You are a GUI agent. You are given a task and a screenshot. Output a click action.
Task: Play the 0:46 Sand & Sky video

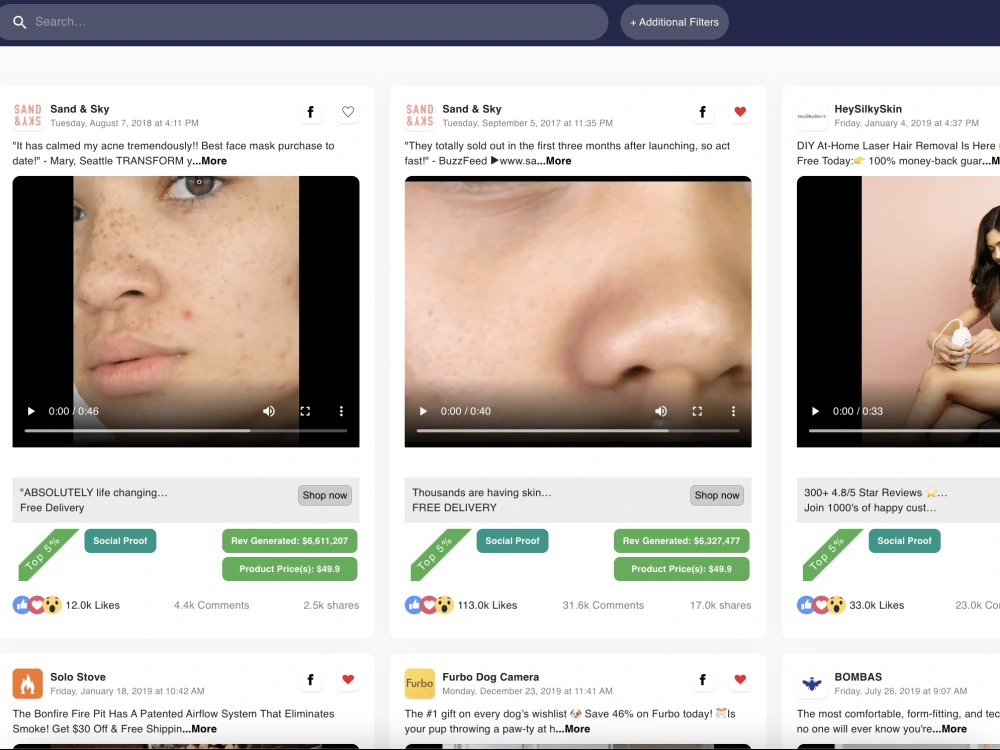(x=31, y=411)
